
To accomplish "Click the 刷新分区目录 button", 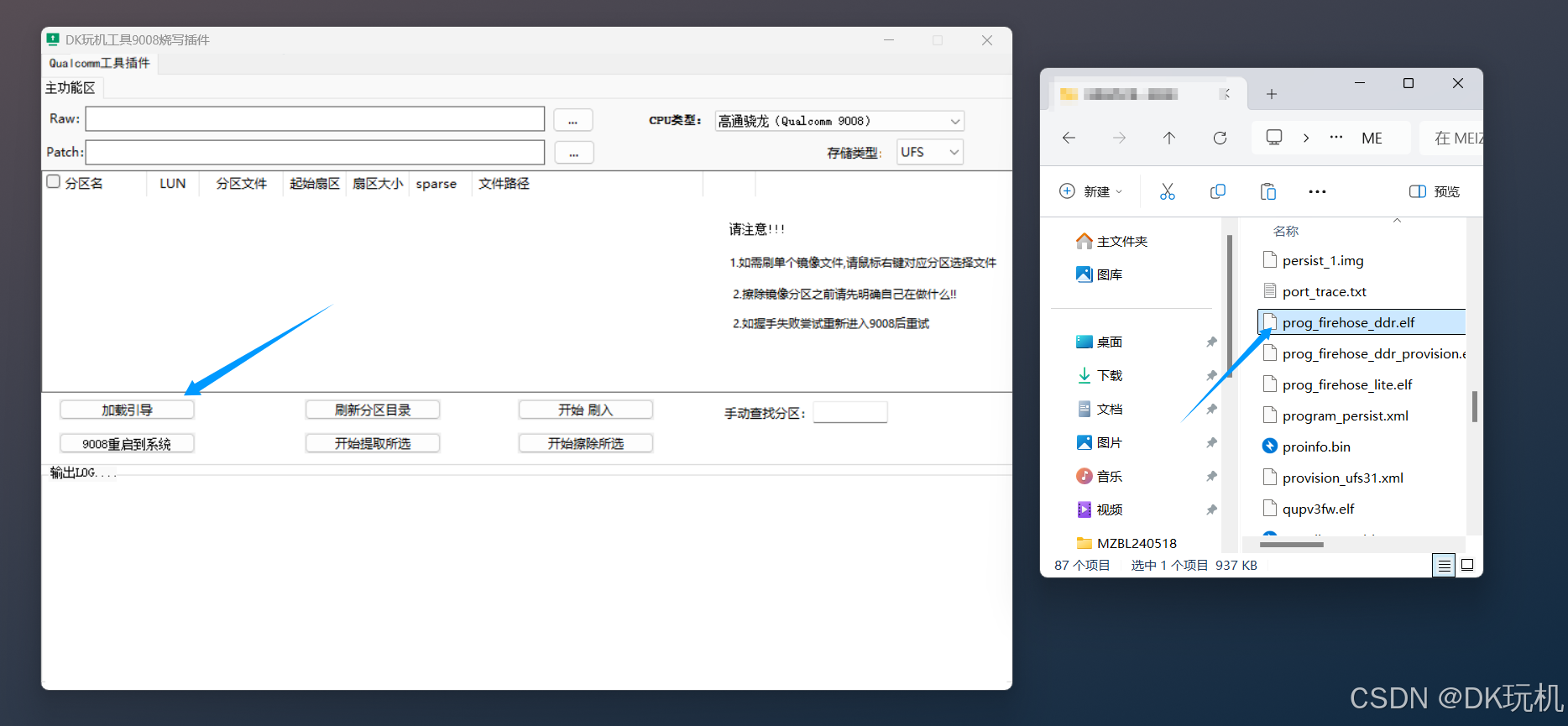I will click(373, 410).
